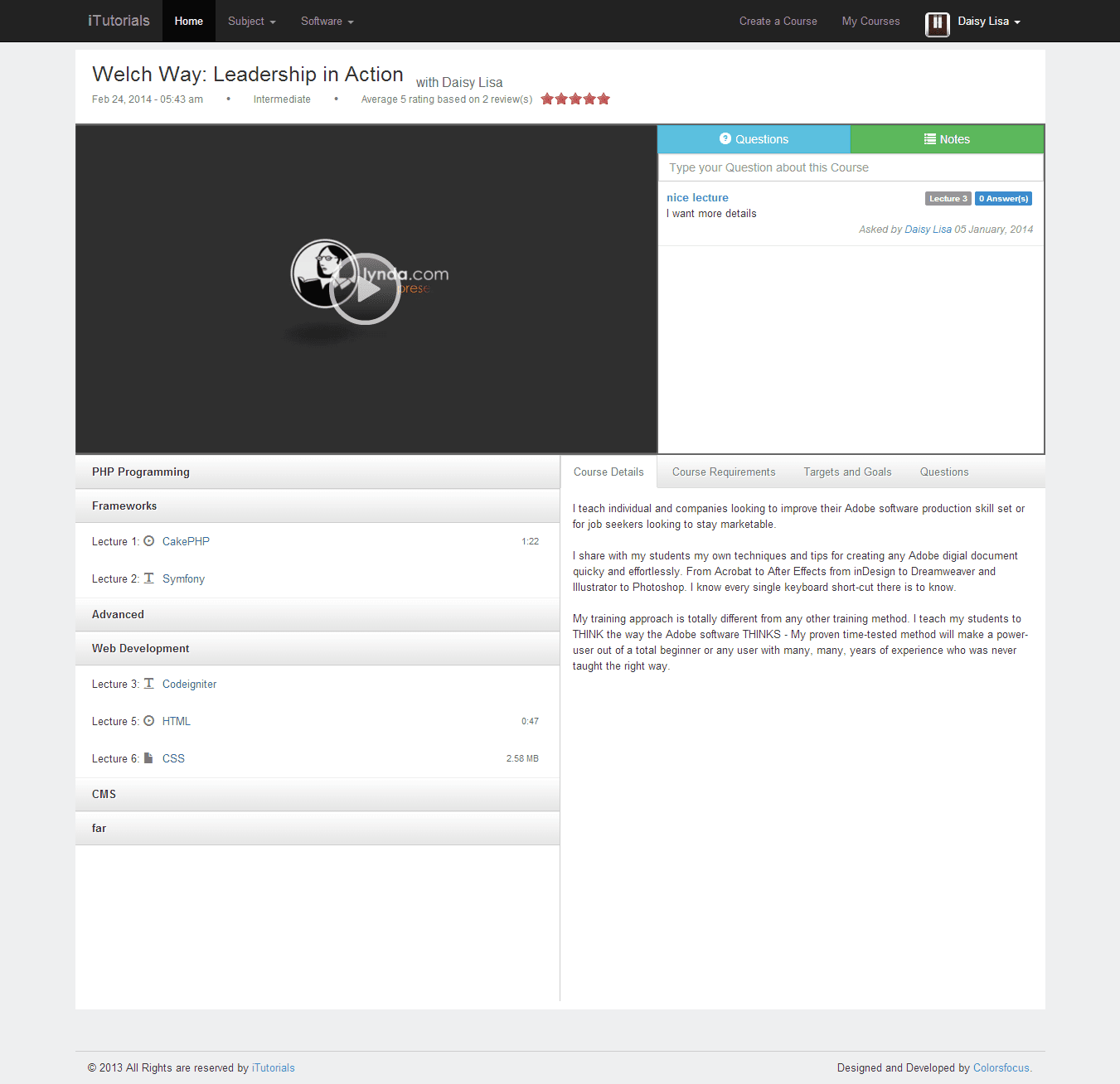Open the 'nice lecture' question
This screenshot has width=1120, height=1084.
pyautogui.click(x=697, y=197)
